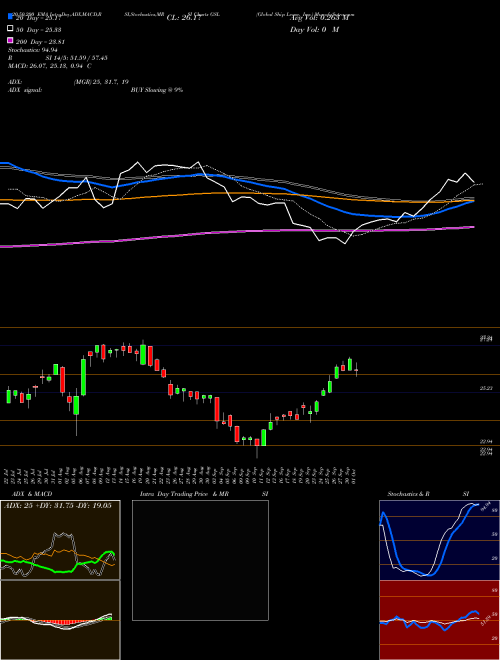Click the 'SI 14/5: 51.59 / 57.43' RSI values
Image resolution: width=500 pixels, height=660 pixels.
pos(76,58)
